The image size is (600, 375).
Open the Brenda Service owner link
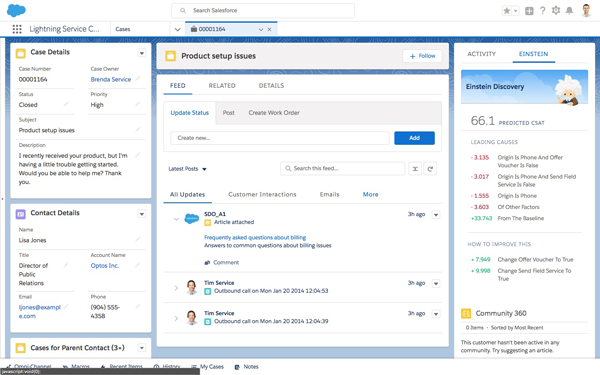point(111,79)
